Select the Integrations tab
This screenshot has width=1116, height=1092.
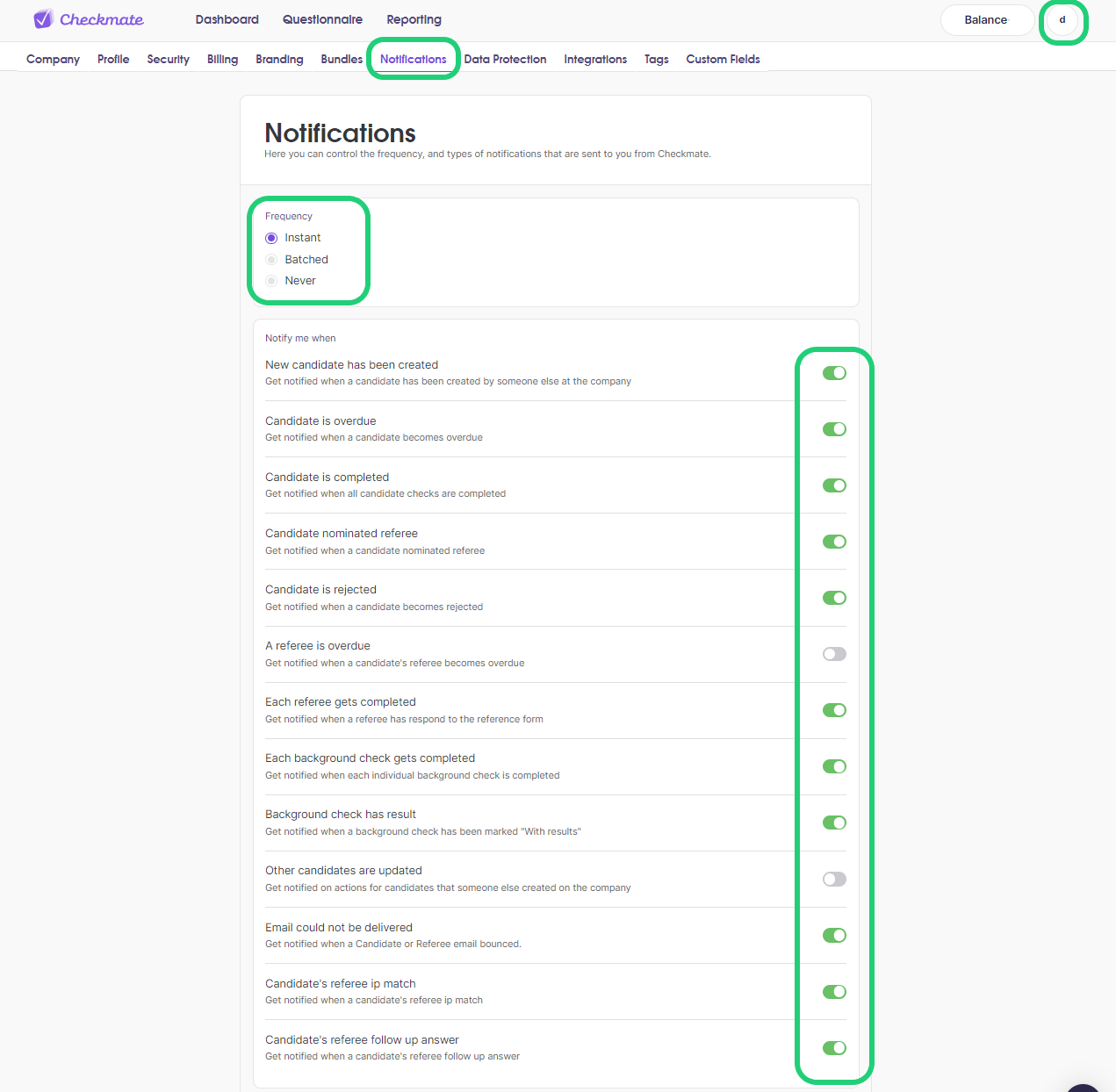(x=595, y=59)
